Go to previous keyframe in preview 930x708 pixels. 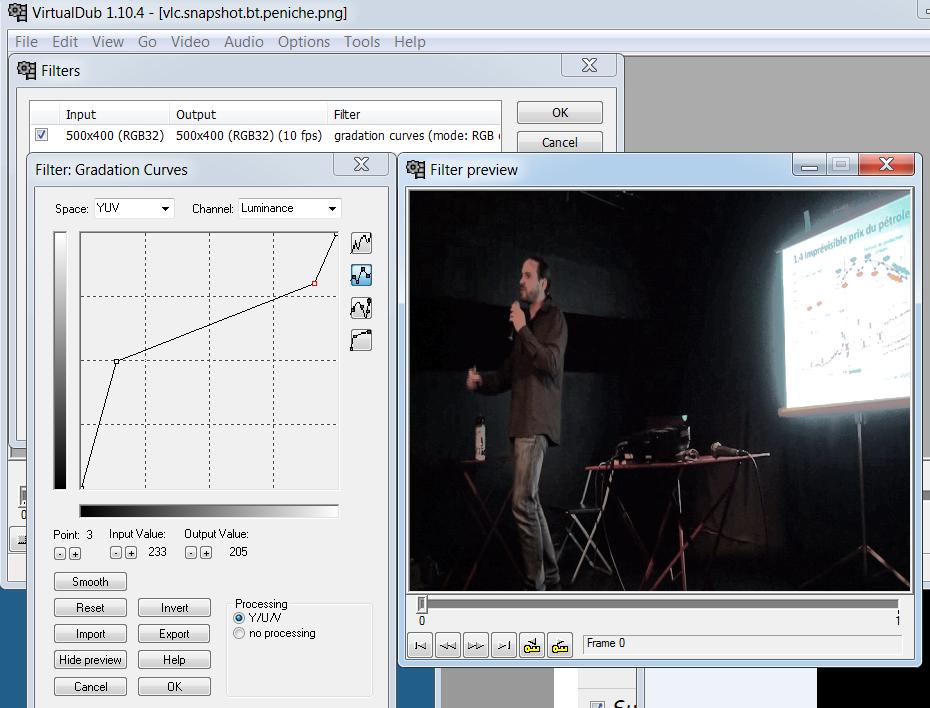click(x=533, y=646)
